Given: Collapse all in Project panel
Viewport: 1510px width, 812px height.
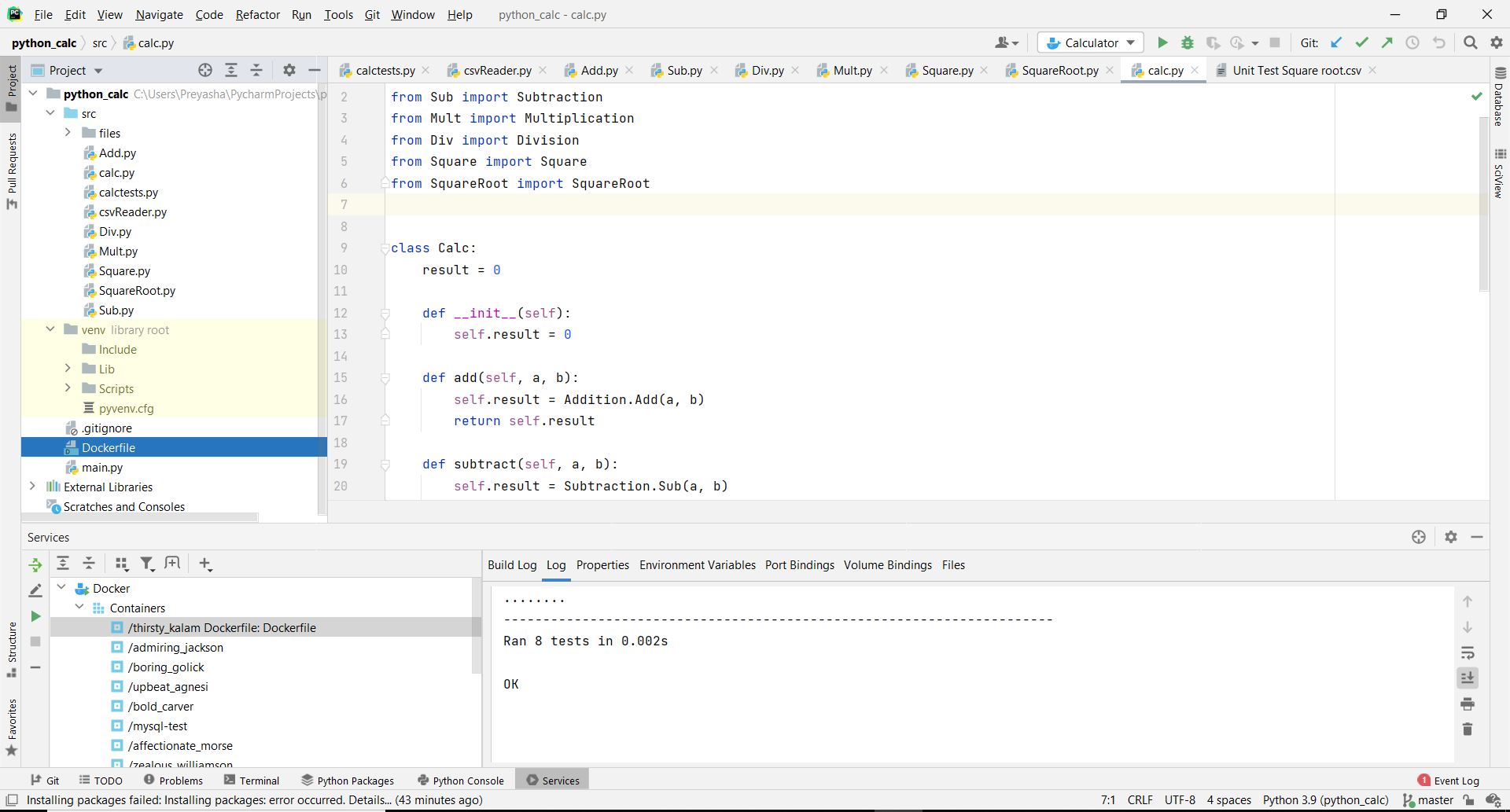Looking at the screenshot, I should pos(256,70).
